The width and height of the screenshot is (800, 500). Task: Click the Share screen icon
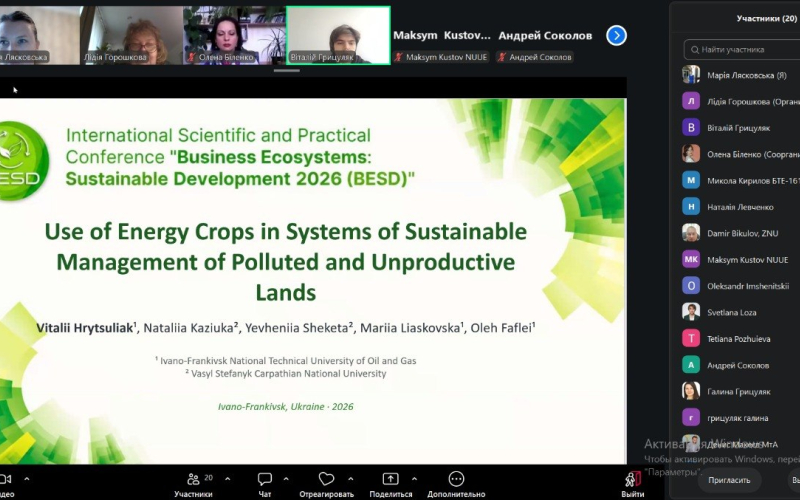click(390, 479)
